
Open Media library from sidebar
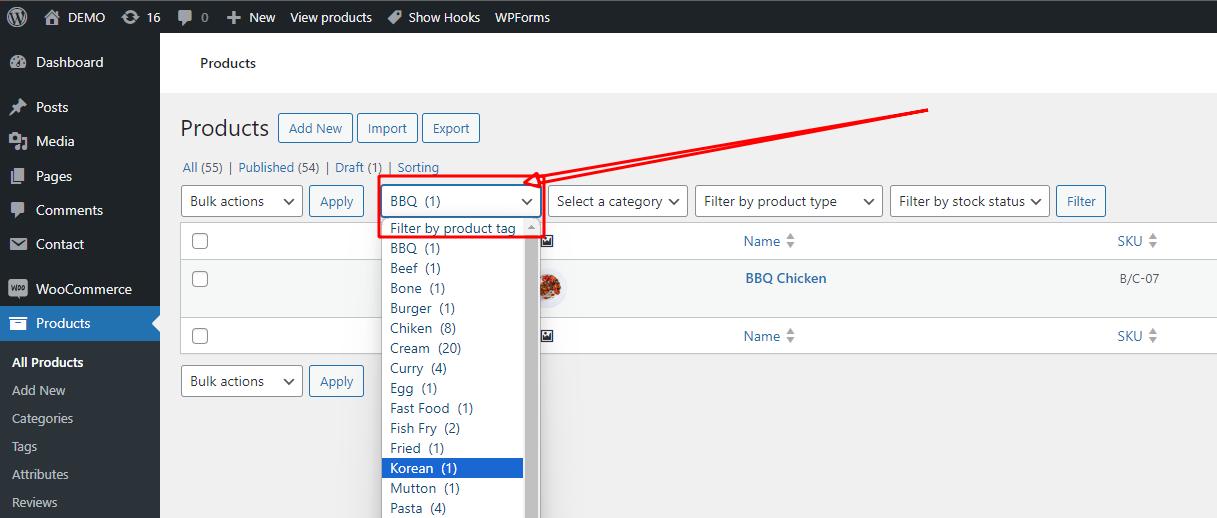pyautogui.click(x=55, y=141)
